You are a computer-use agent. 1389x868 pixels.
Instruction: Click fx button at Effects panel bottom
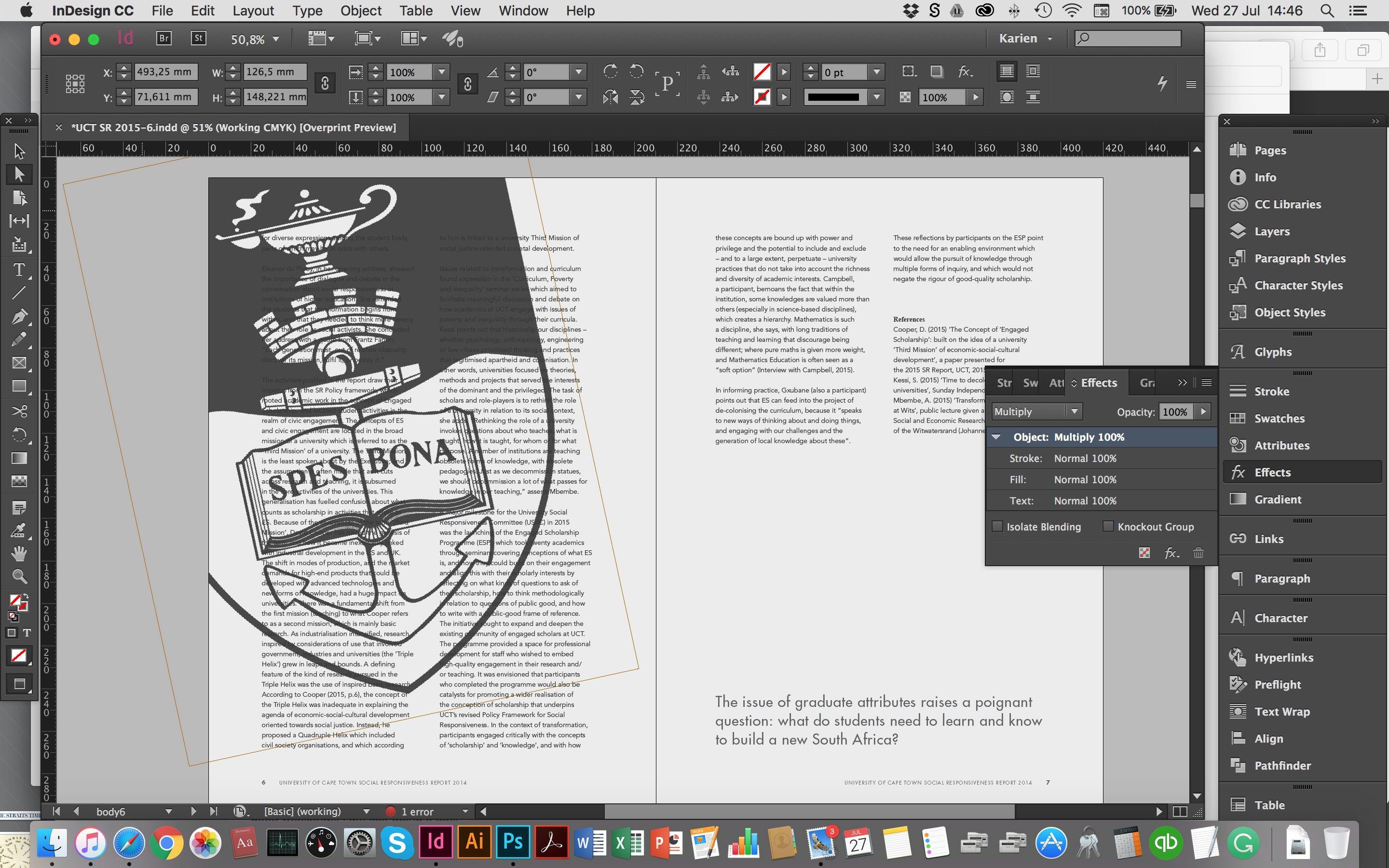(1171, 553)
